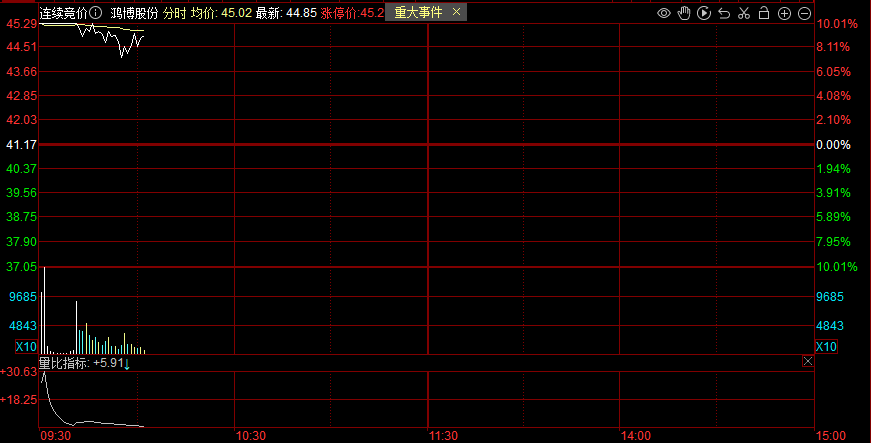Click the left X10 volume multiplier
The height and width of the screenshot is (443, 871).
pyautogui.click(x=26, y=346)
